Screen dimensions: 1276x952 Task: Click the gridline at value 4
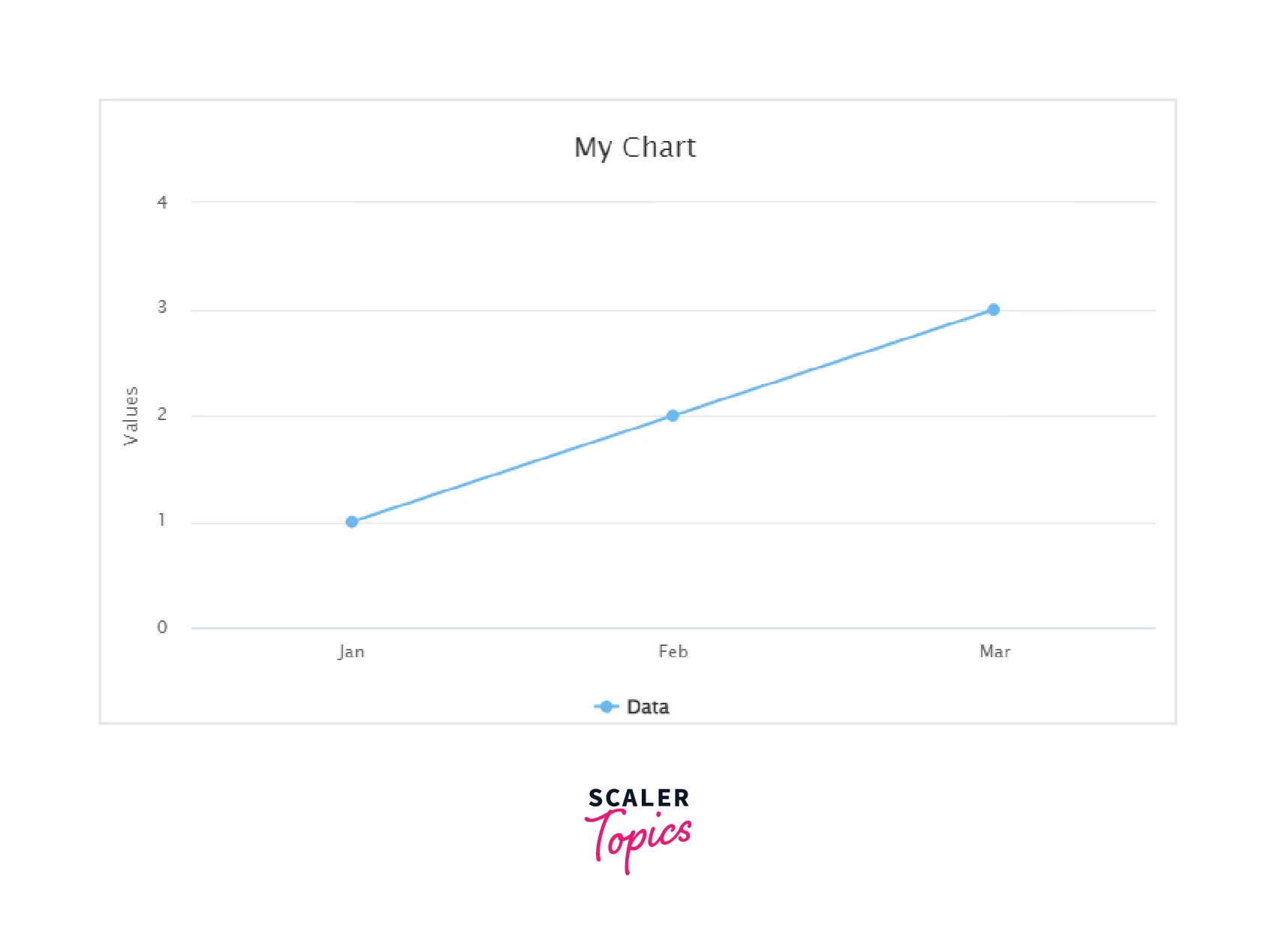[676, 202]
